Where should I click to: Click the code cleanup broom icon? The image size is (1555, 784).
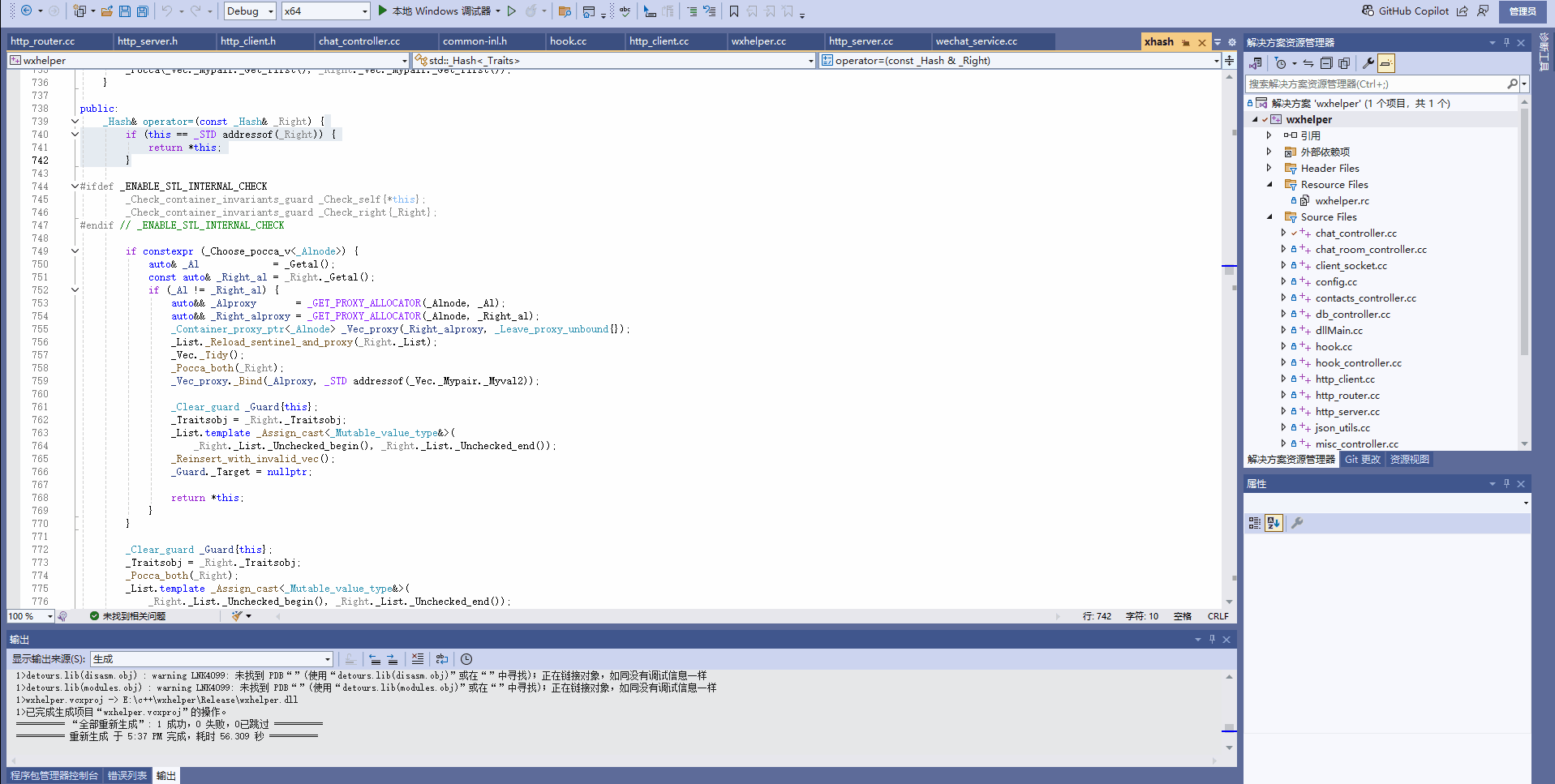[x=237, y=616]
